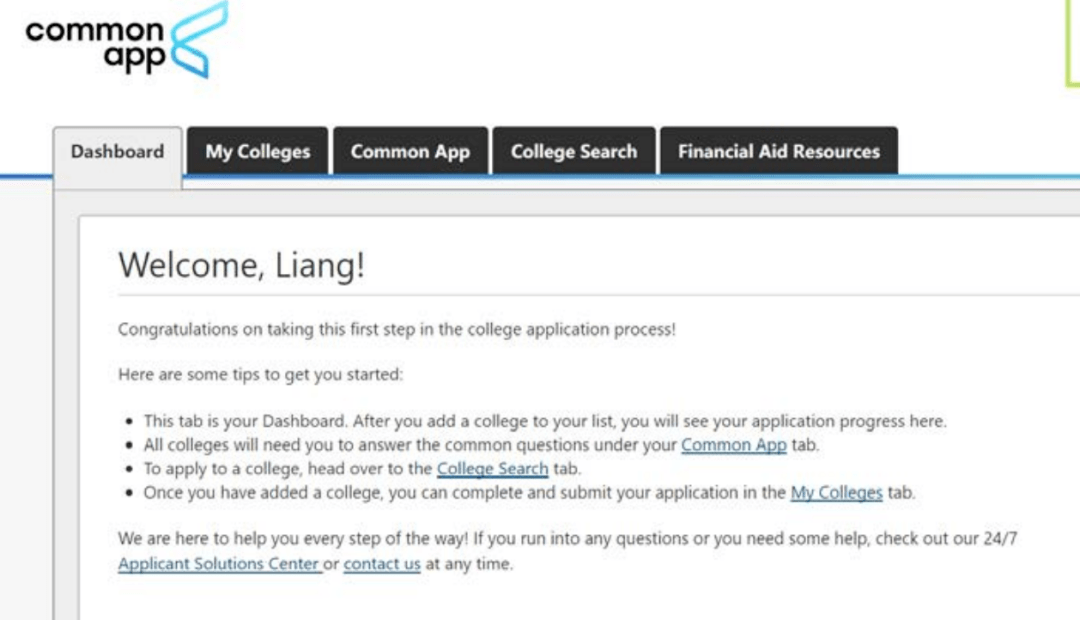1080x620 pixels.
Task: Click the blue Common App logo swirl
Action: [200, 40]
